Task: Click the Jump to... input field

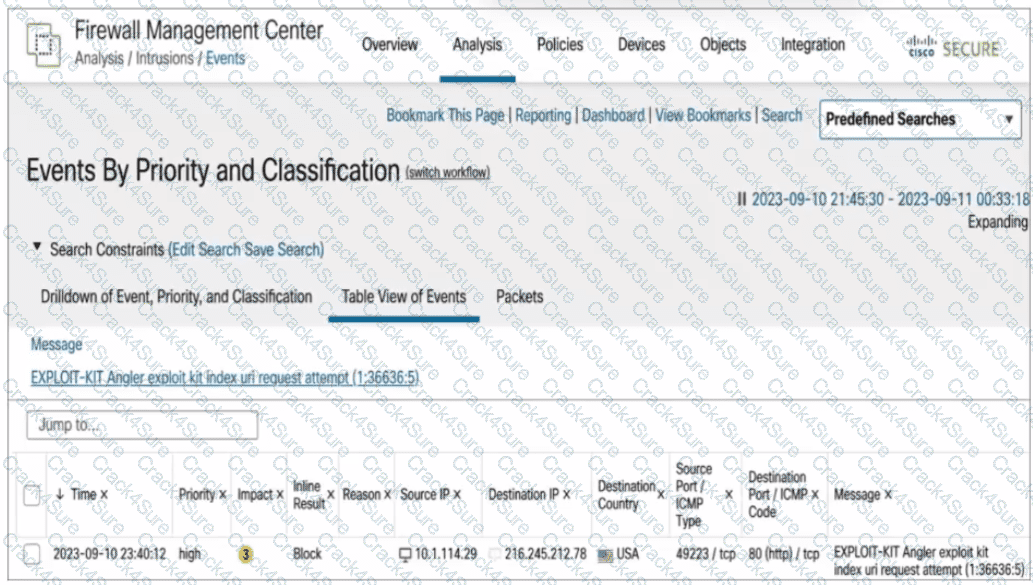Action: click(x=142, y=425)
